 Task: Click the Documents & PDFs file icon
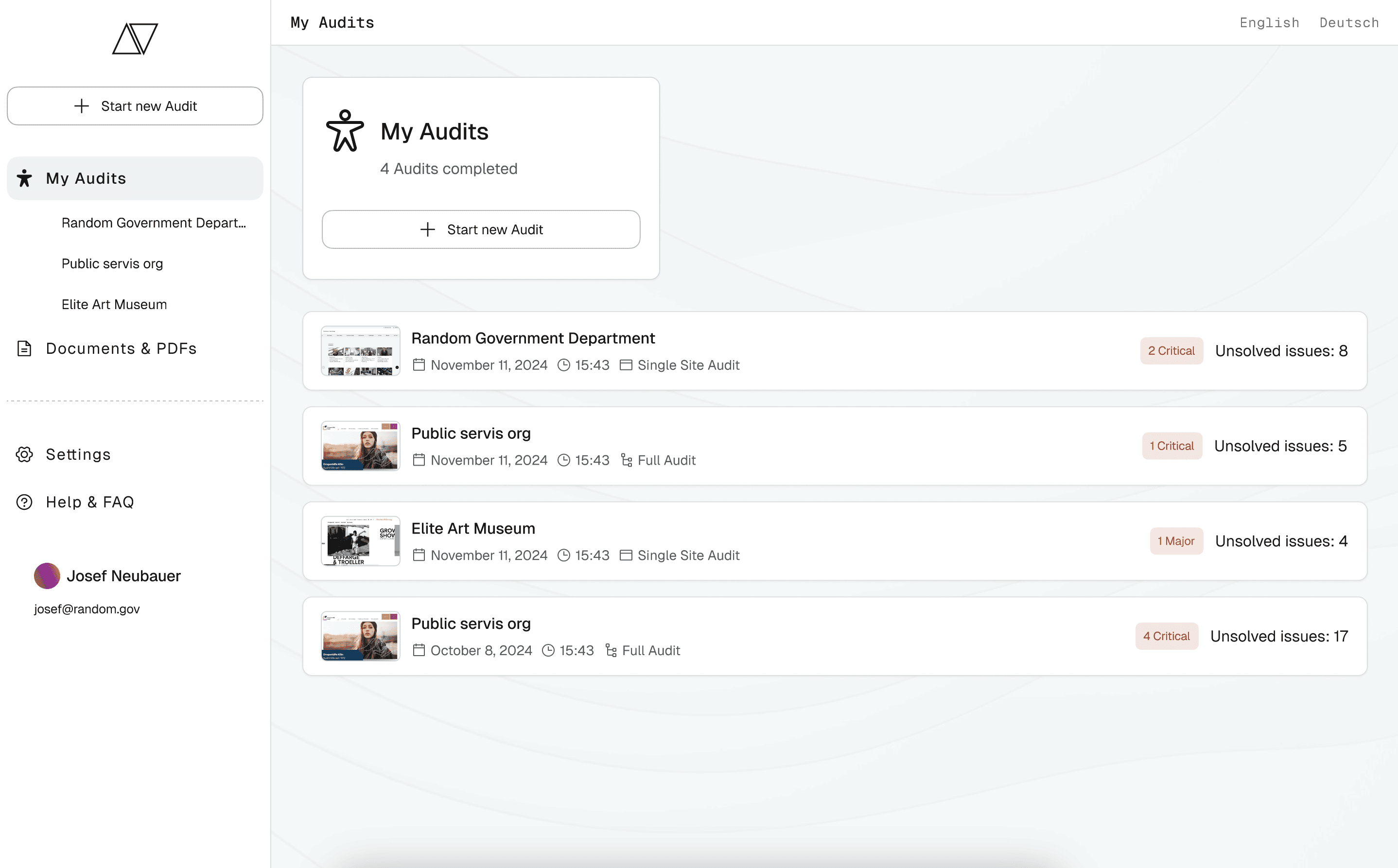click(24, 348)
